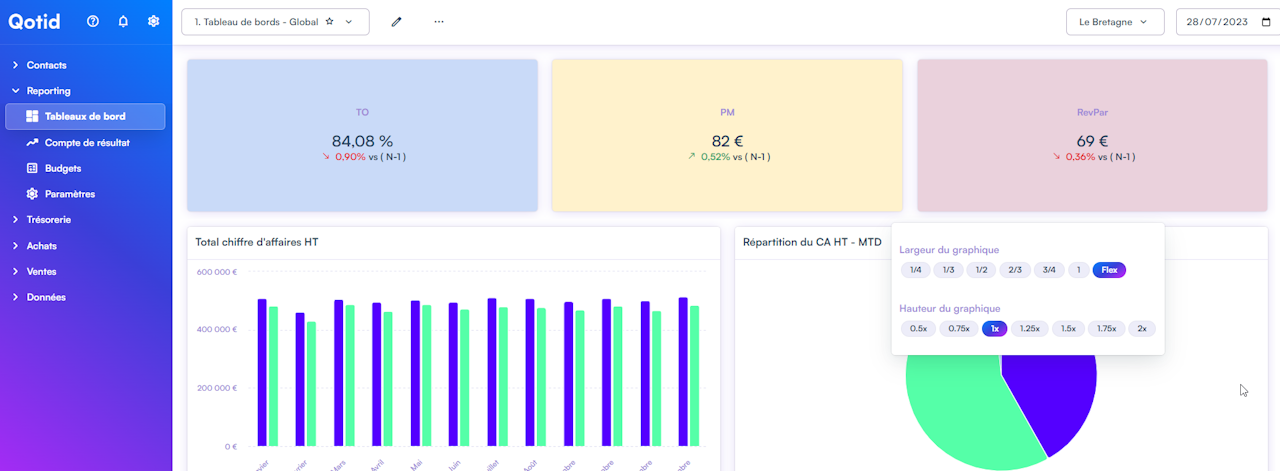Favorite the dashboard with the star icon

330,22
